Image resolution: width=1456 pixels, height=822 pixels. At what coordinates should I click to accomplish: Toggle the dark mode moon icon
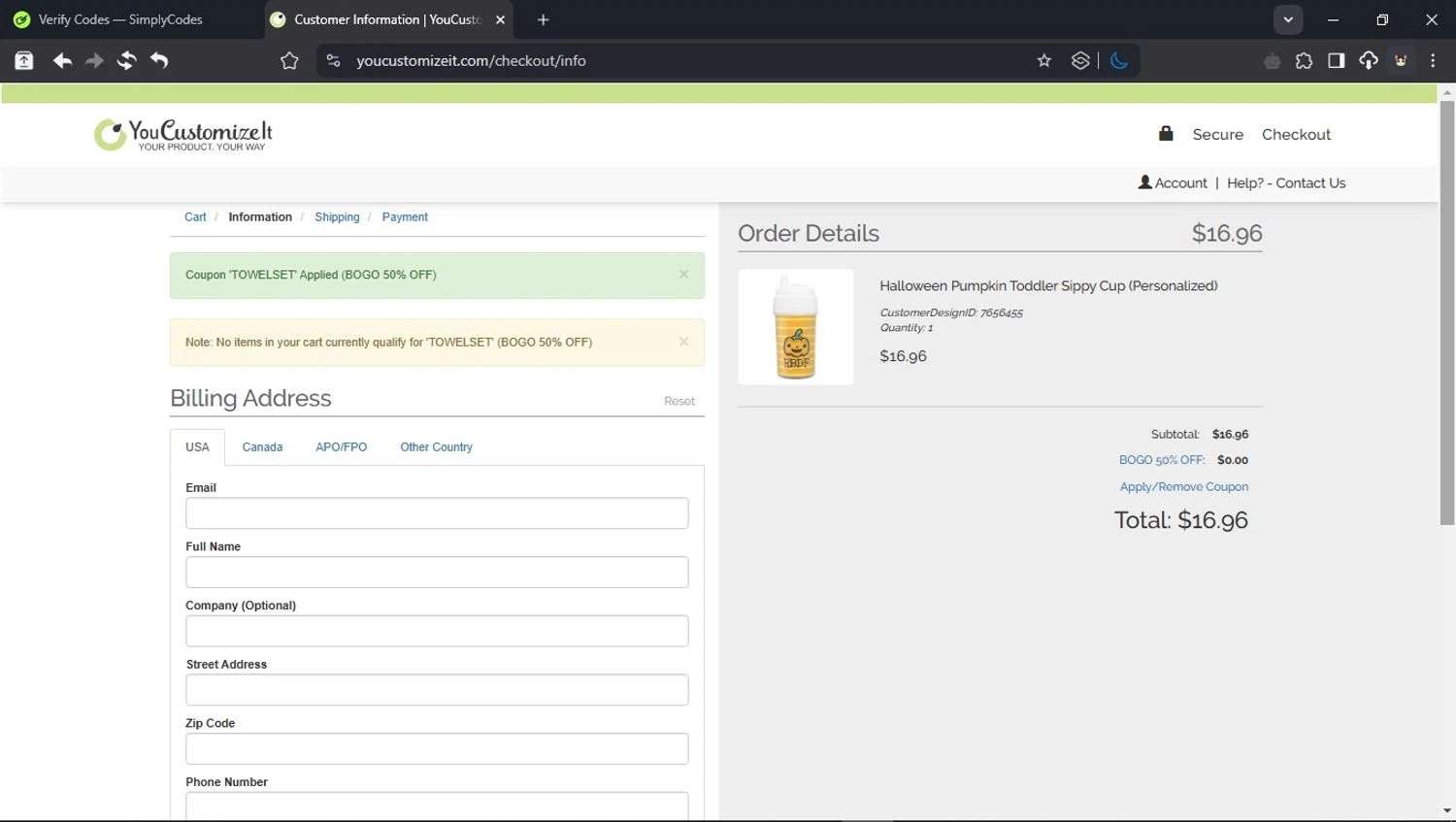click(1119, 60)
